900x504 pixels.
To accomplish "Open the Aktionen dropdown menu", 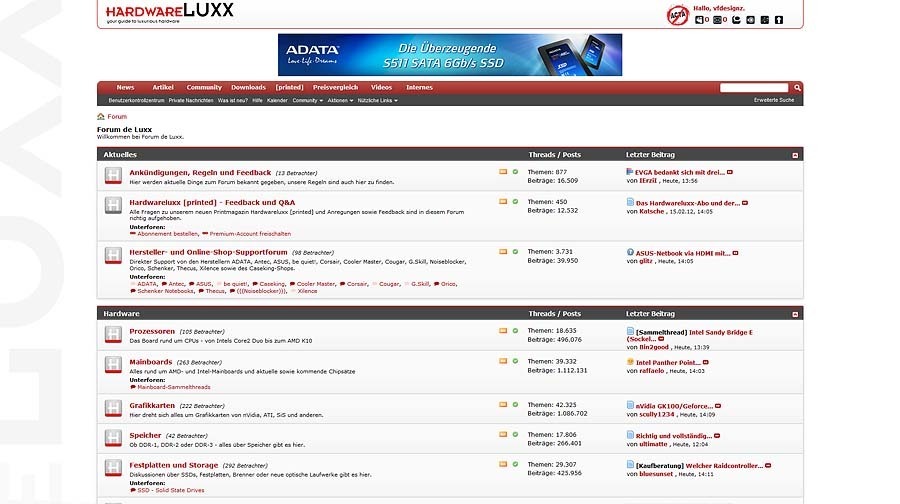I will (x=340, y=100).
